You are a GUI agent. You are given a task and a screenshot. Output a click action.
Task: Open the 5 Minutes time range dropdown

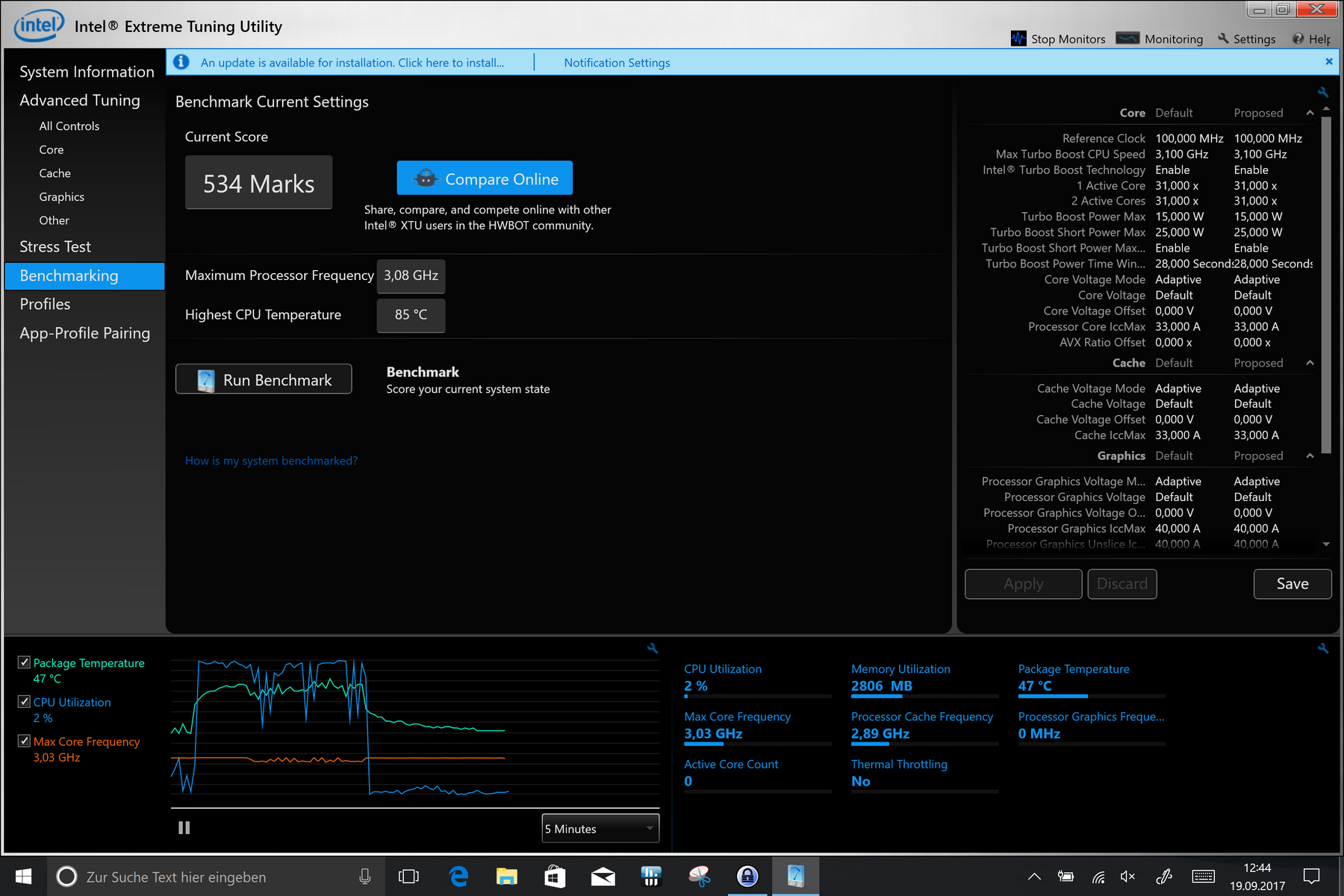(x=600, y=829)
